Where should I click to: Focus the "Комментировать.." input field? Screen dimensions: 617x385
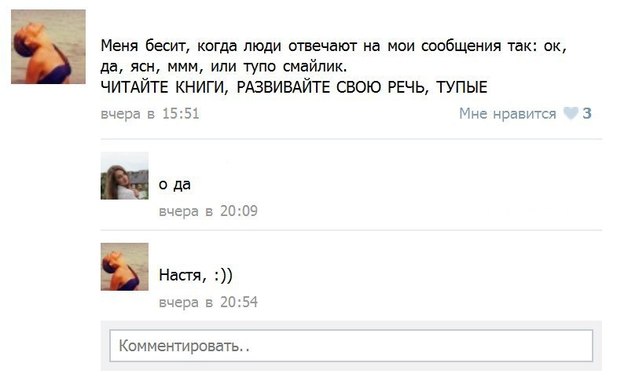(x=351, y=346)
